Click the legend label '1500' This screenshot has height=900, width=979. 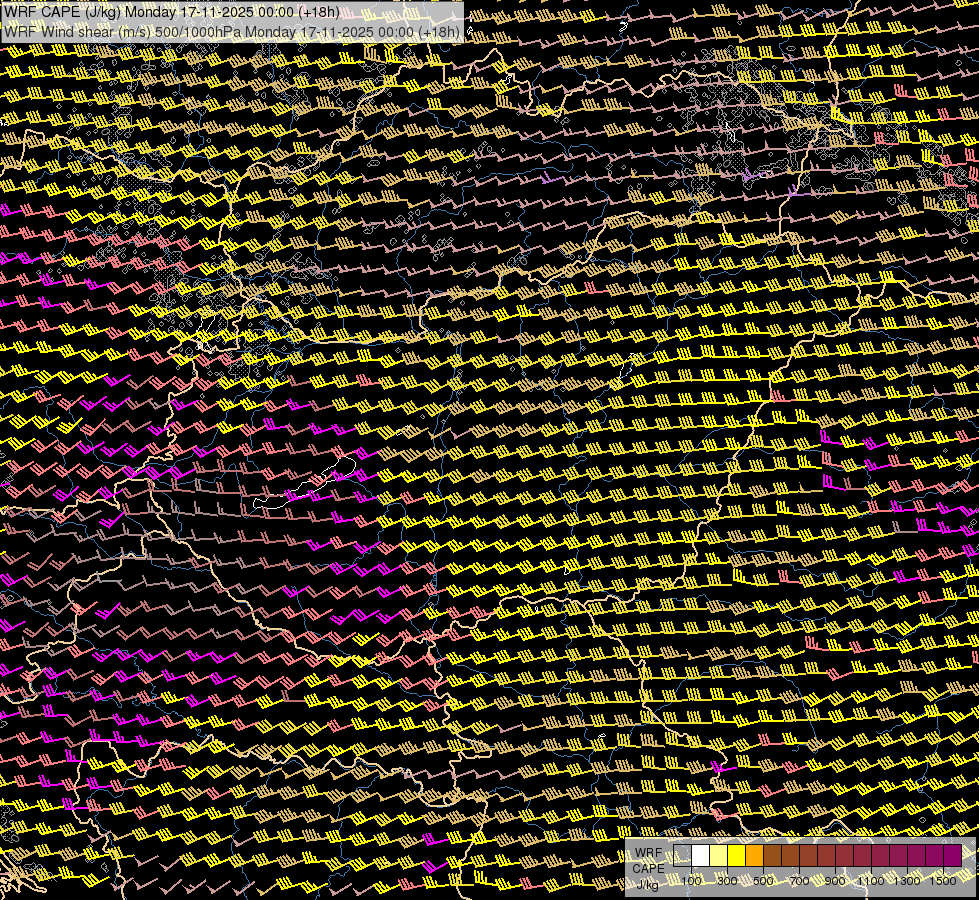click(943, 881)
